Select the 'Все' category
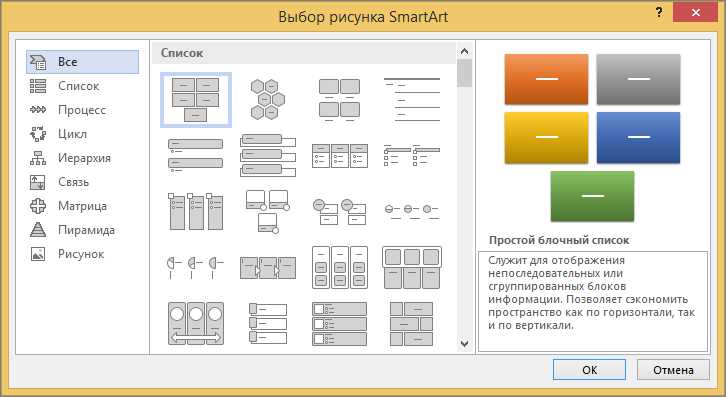The image size is (726, 397). 82,62
